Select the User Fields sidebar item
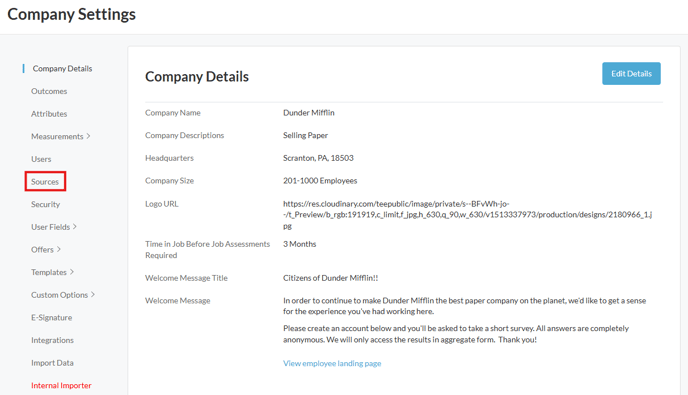 point(50,227)
